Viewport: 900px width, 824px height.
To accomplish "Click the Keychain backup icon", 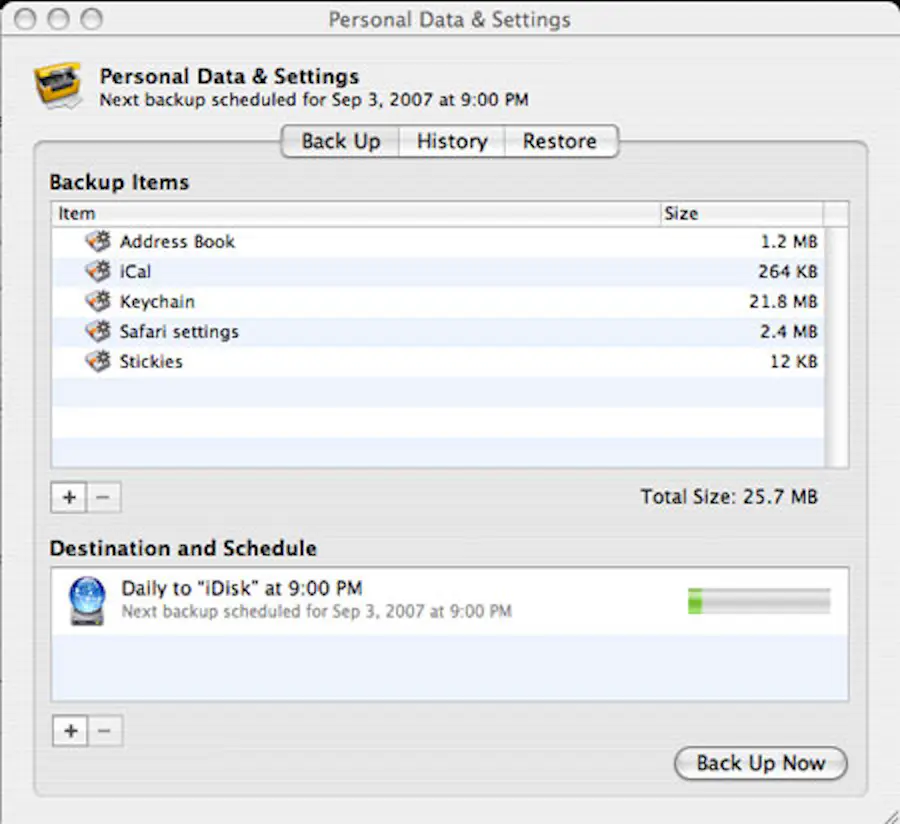I will [97, 301].
